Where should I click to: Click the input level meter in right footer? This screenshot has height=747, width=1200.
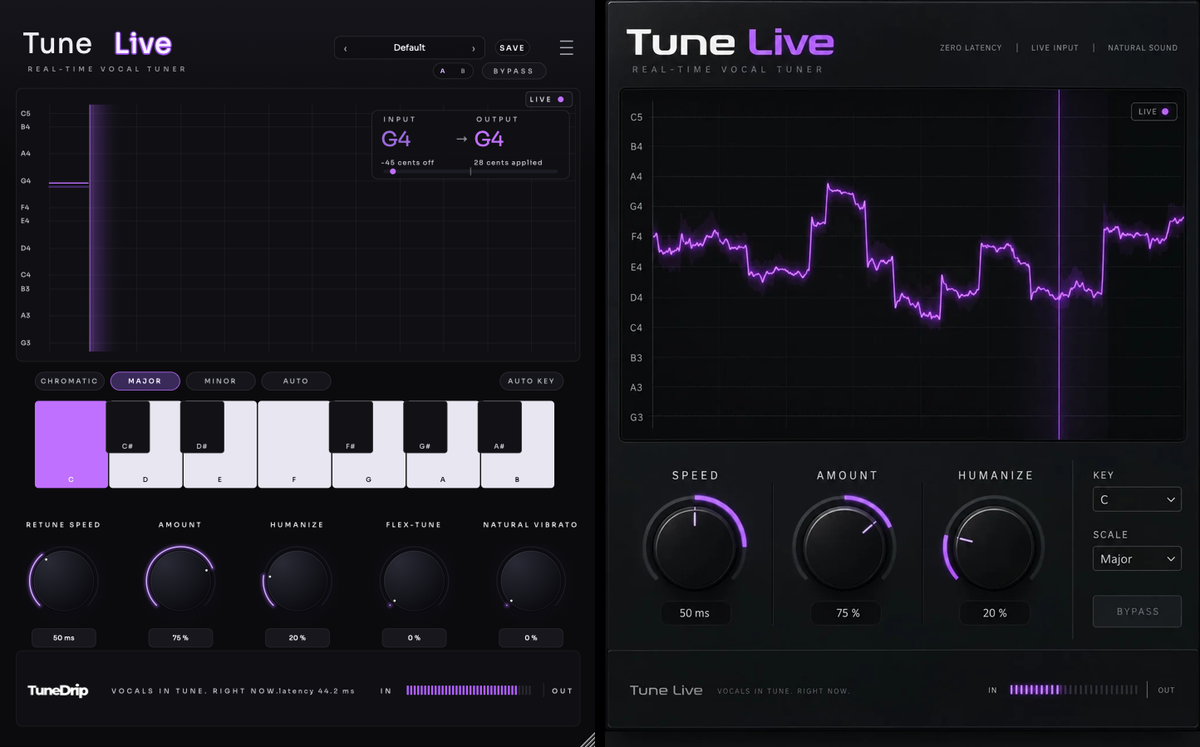tap(1073, 690)
